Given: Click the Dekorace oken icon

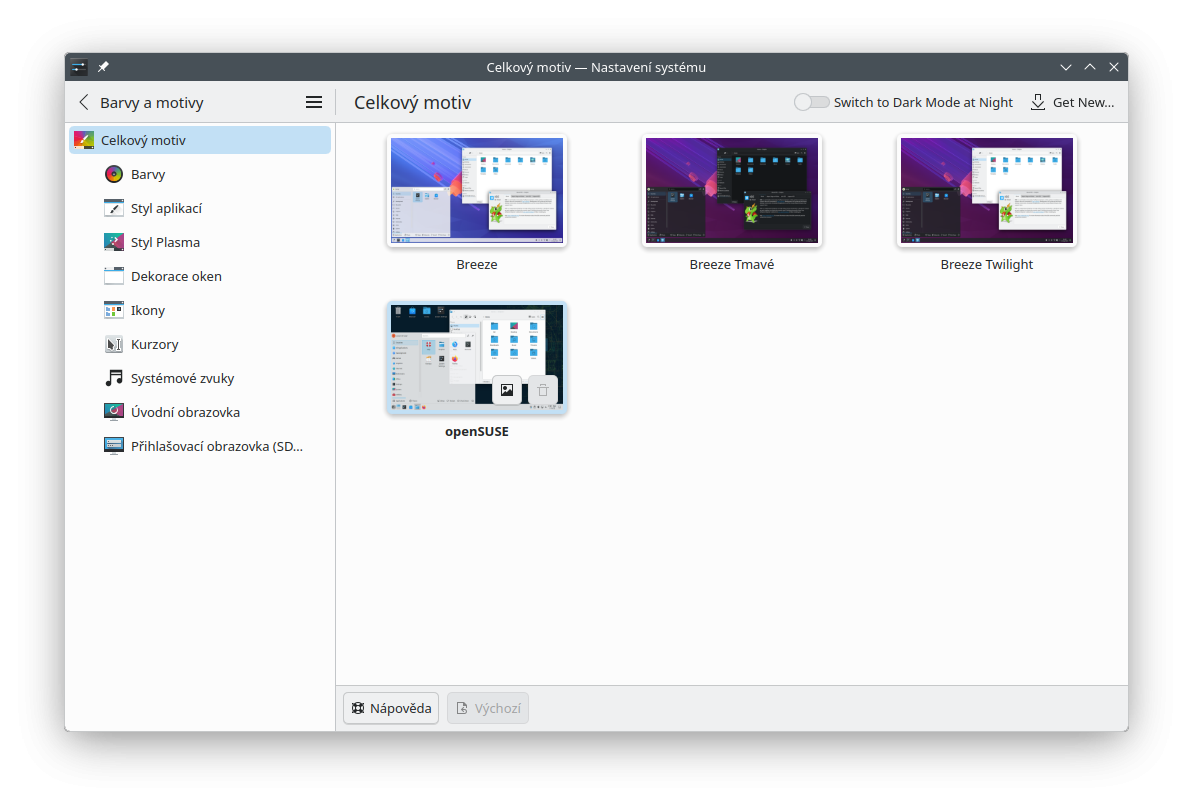Looking at the screenshot, I should pyautogui.click(x=113, y=276).
